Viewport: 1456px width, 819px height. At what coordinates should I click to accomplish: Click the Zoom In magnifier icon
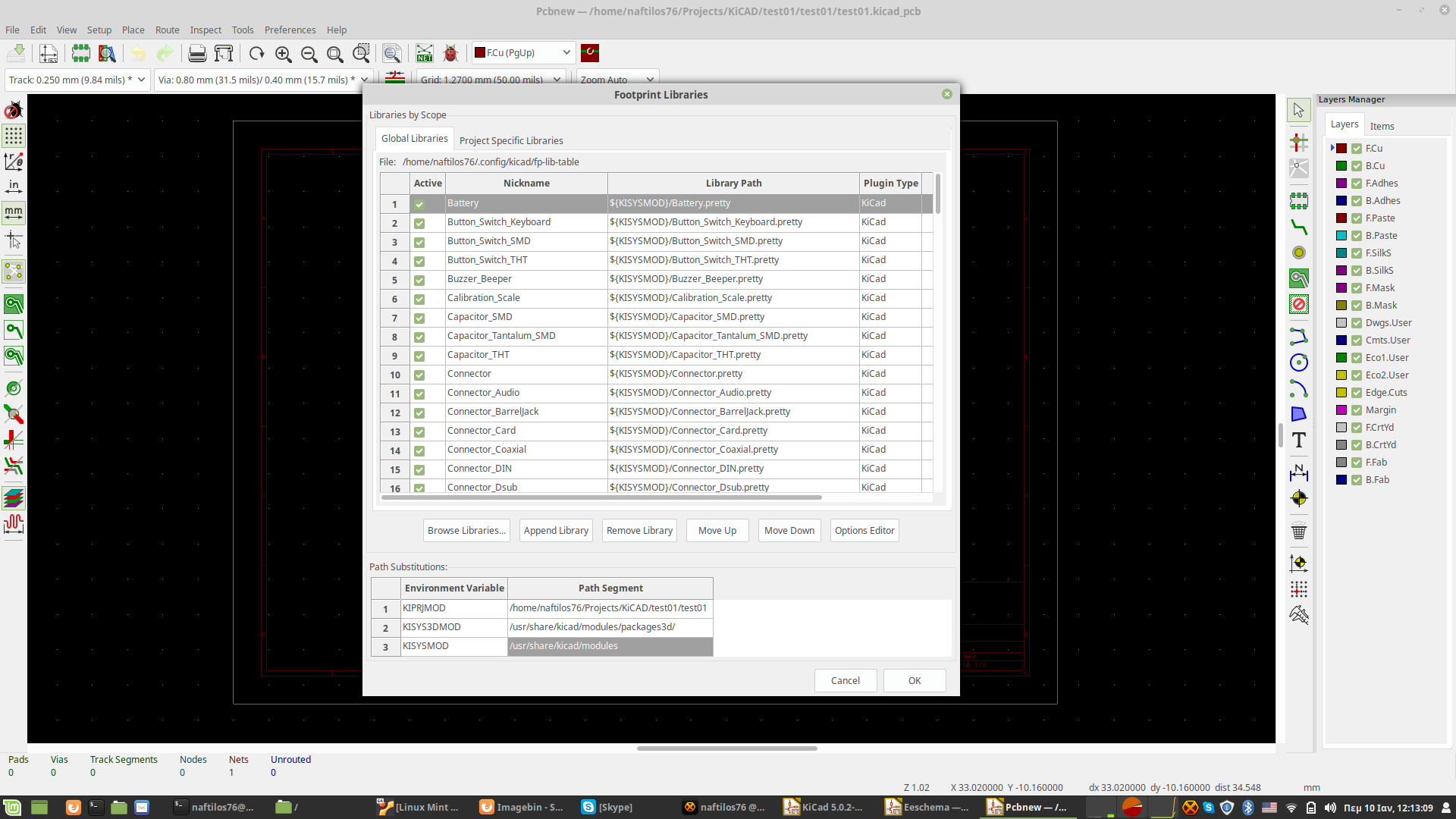284,53
